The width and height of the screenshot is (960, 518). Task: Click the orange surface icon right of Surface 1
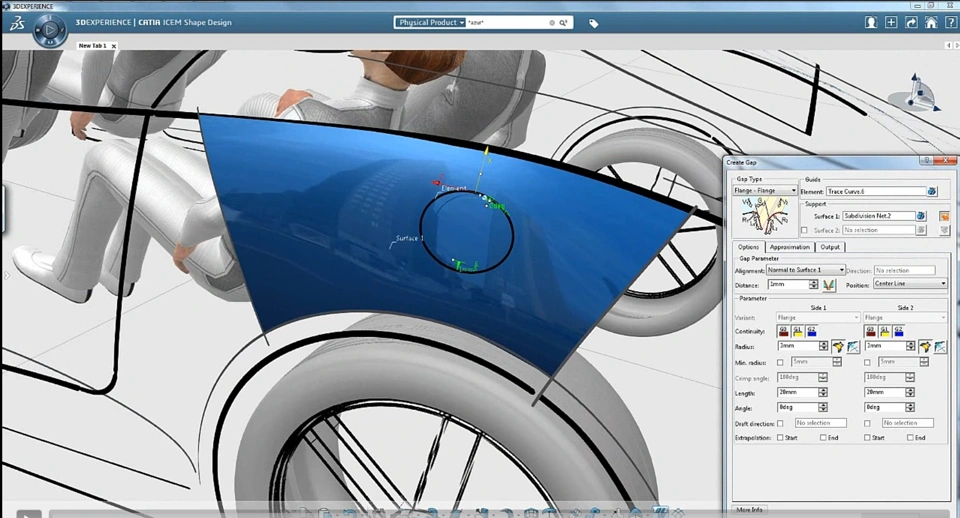[944, 216]
